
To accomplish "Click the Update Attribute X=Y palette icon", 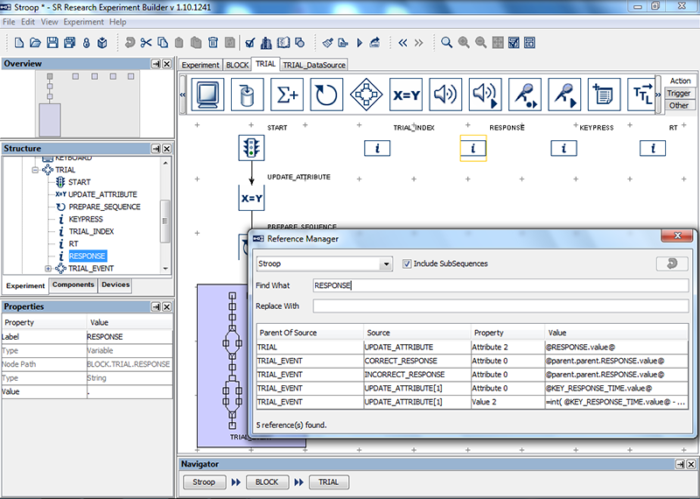I will [x=406, y=95].
